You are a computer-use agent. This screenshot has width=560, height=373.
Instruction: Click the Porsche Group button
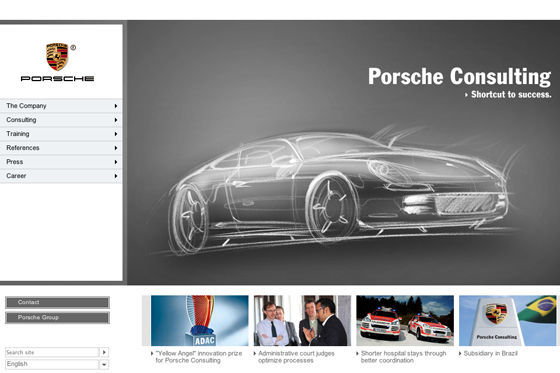57,317
